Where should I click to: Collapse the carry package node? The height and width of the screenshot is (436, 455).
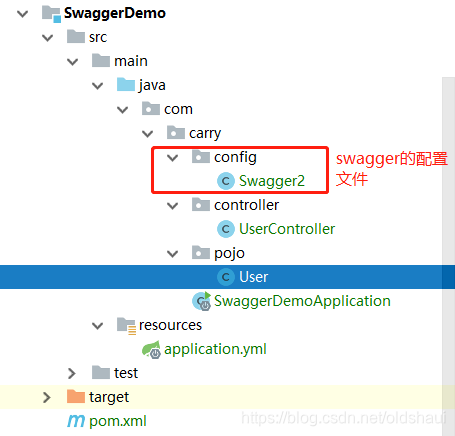coord(147,134)
